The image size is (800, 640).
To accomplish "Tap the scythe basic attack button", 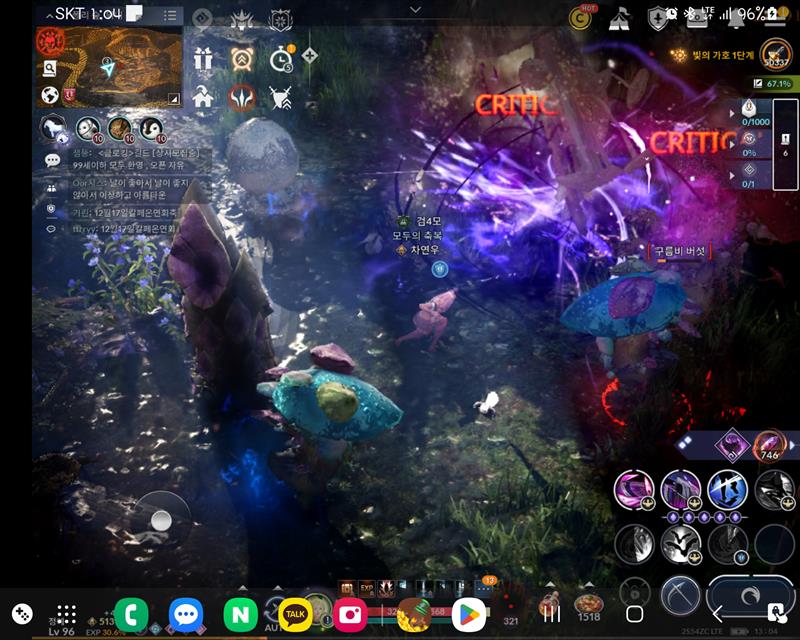I will point(680,596).
